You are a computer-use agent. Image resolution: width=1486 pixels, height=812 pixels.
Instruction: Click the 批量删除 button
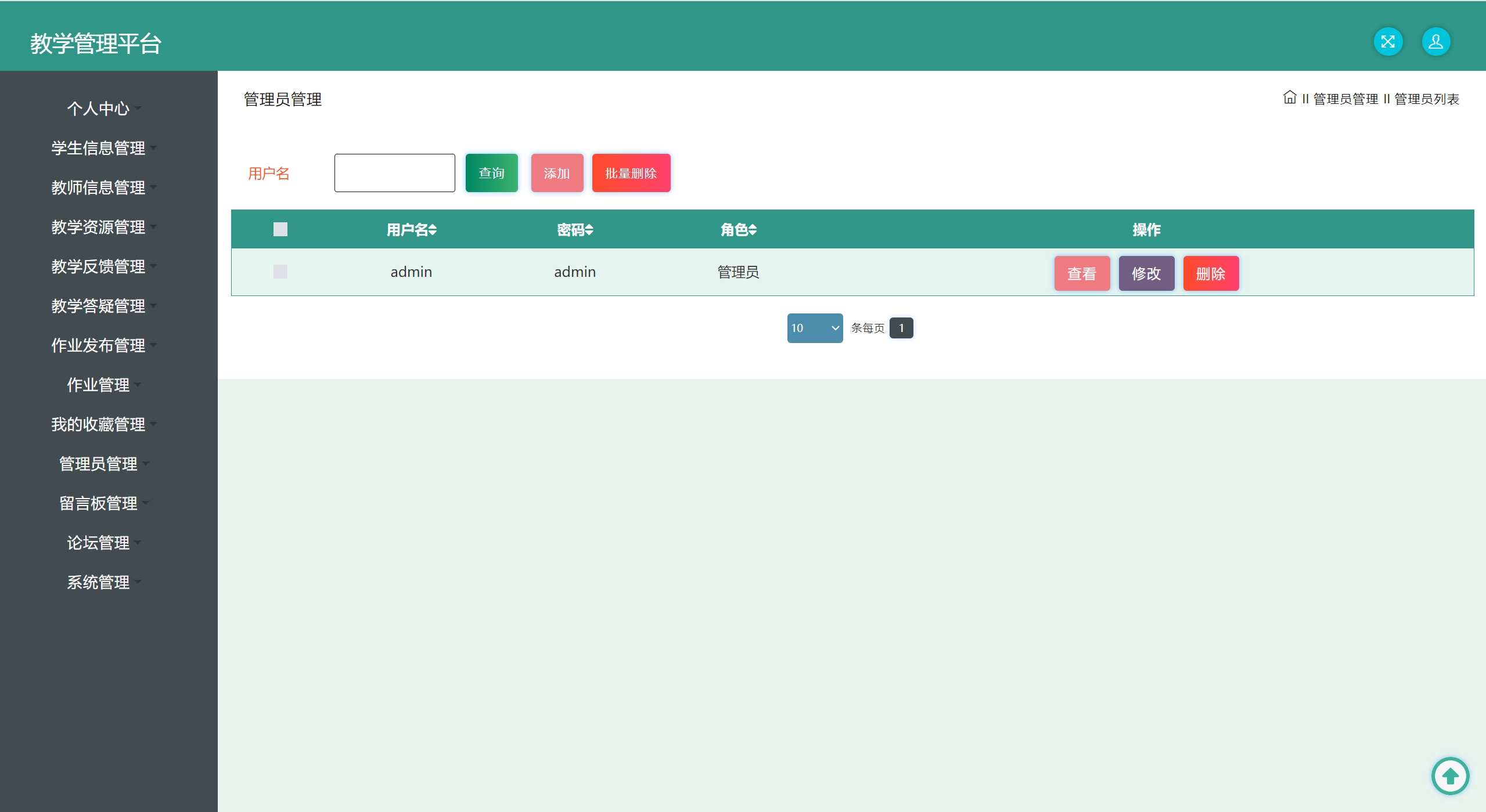631,173
